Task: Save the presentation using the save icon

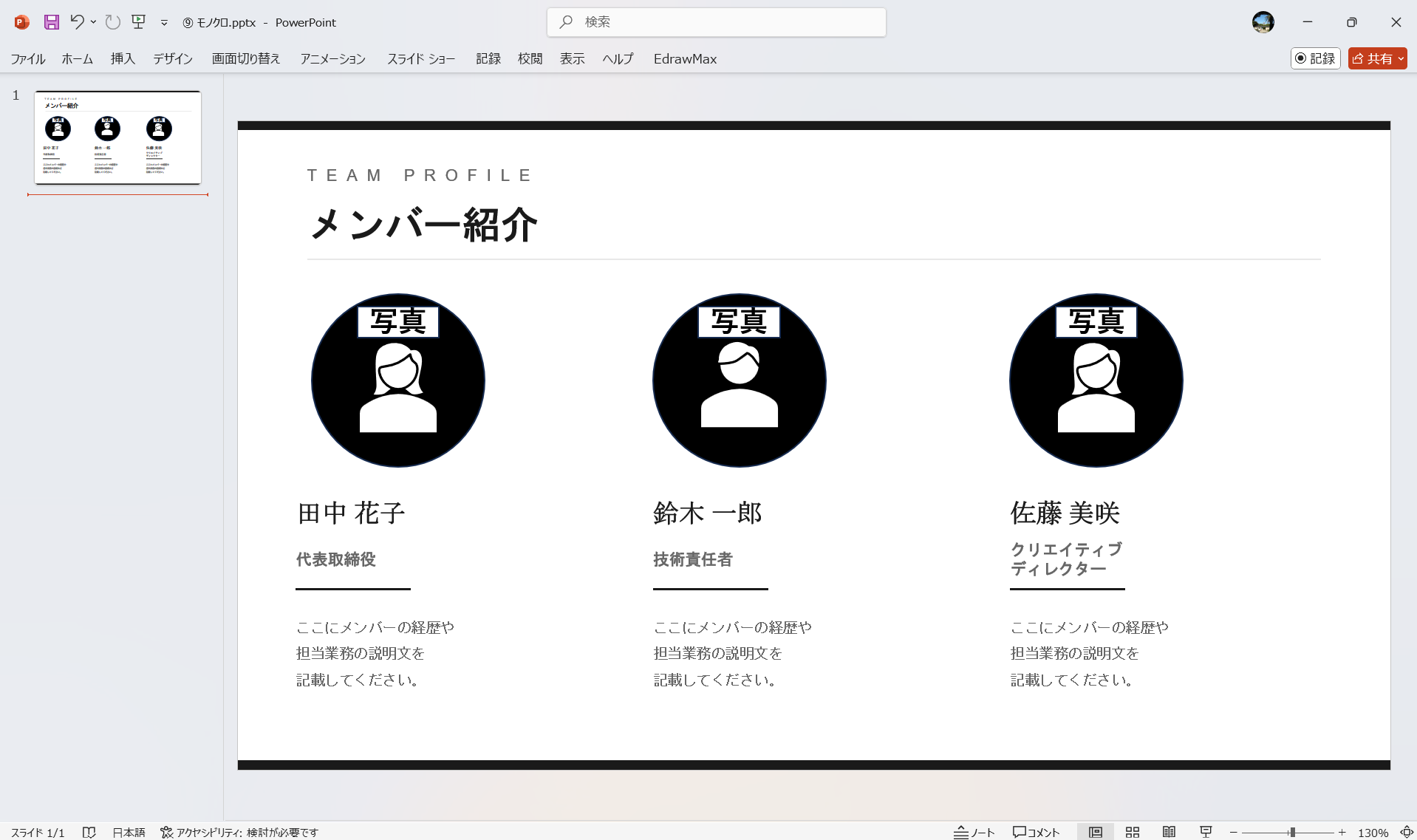Action: pyautogui.click(x=51, y=22)
